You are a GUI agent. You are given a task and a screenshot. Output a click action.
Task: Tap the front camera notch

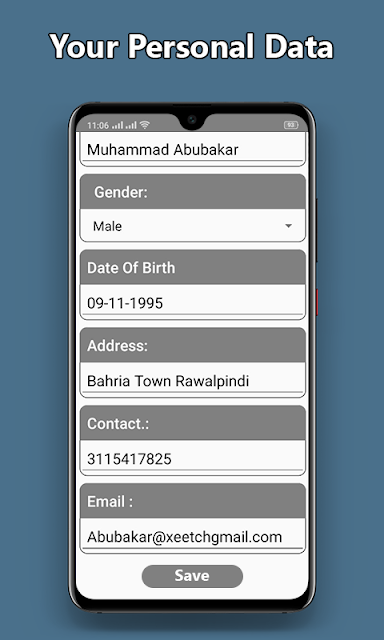click(192, 120)
